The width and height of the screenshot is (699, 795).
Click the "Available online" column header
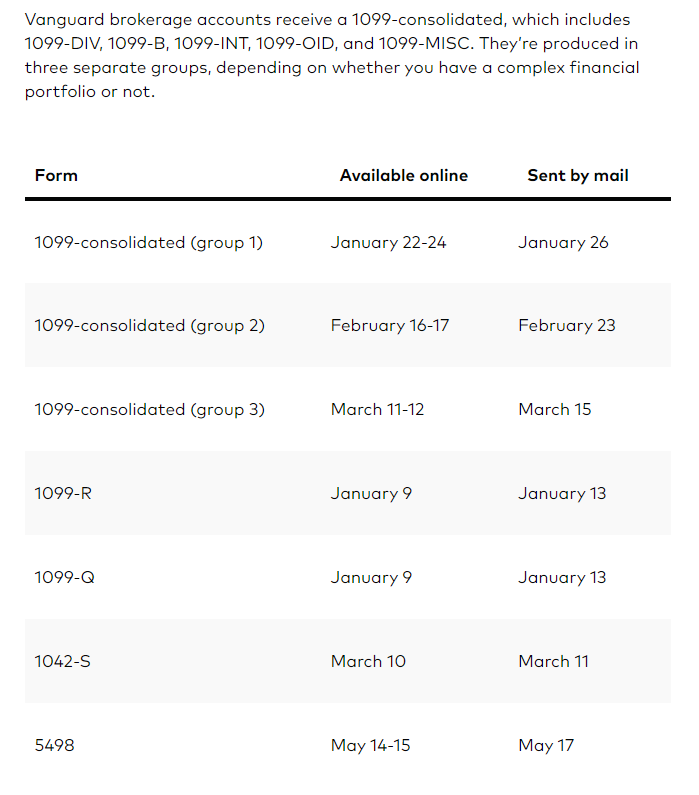pos(403,175)
